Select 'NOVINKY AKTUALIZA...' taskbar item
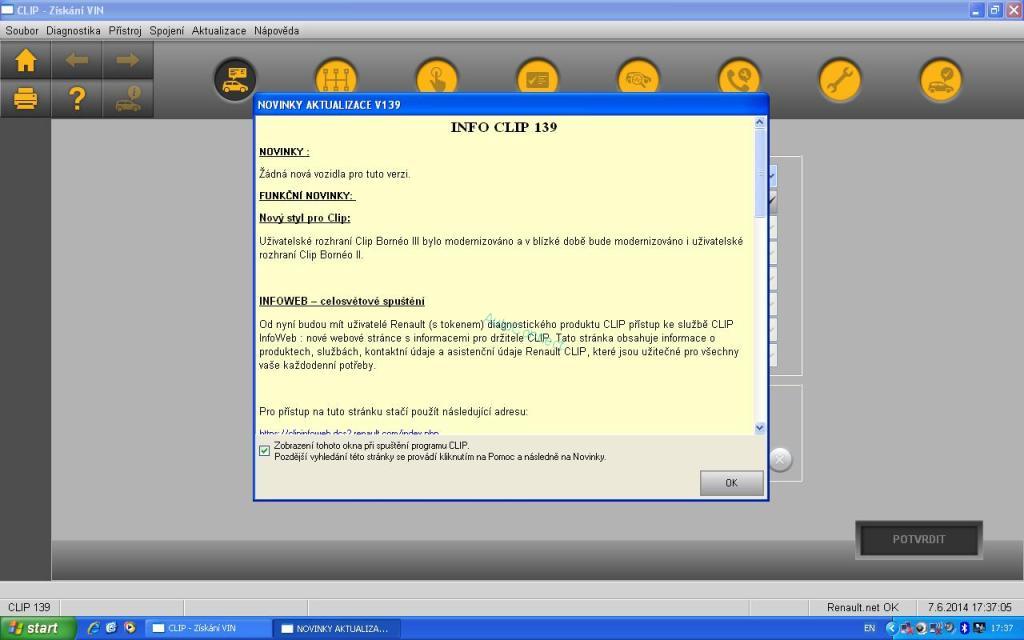1024x640 pixels. 336,628
